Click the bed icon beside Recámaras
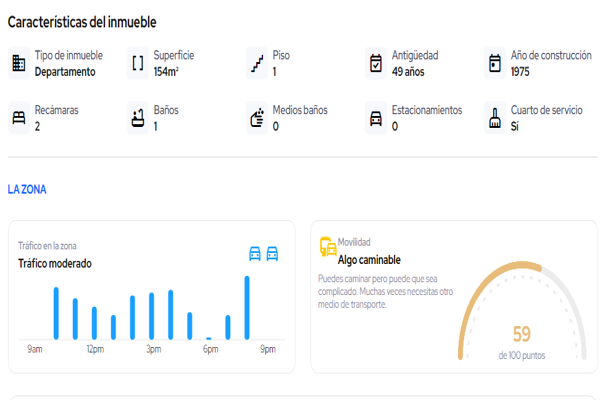This screenshot has height=400, width=600. [19, 118]
